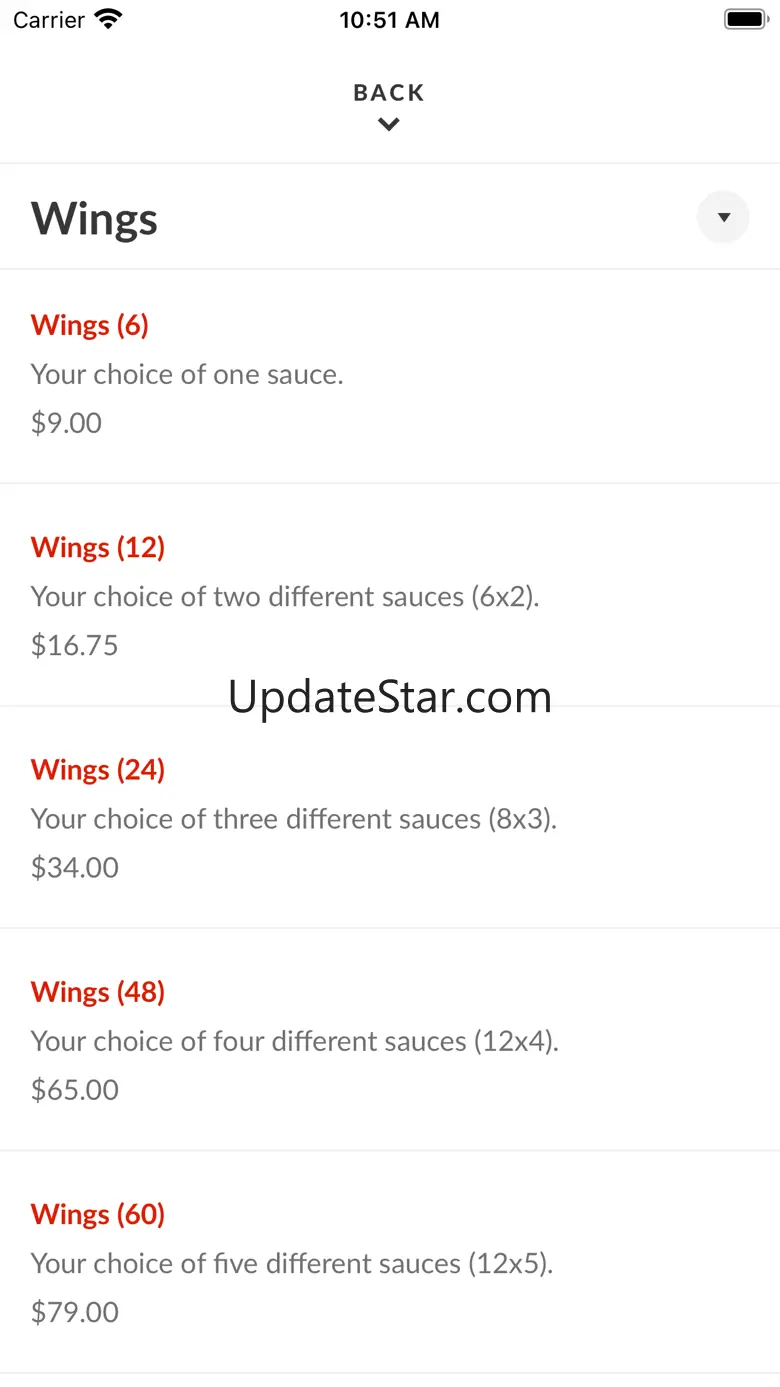Choose the Wings (12) menu item
Viewport: 780px width, 1387px height.
pos(98,547)
